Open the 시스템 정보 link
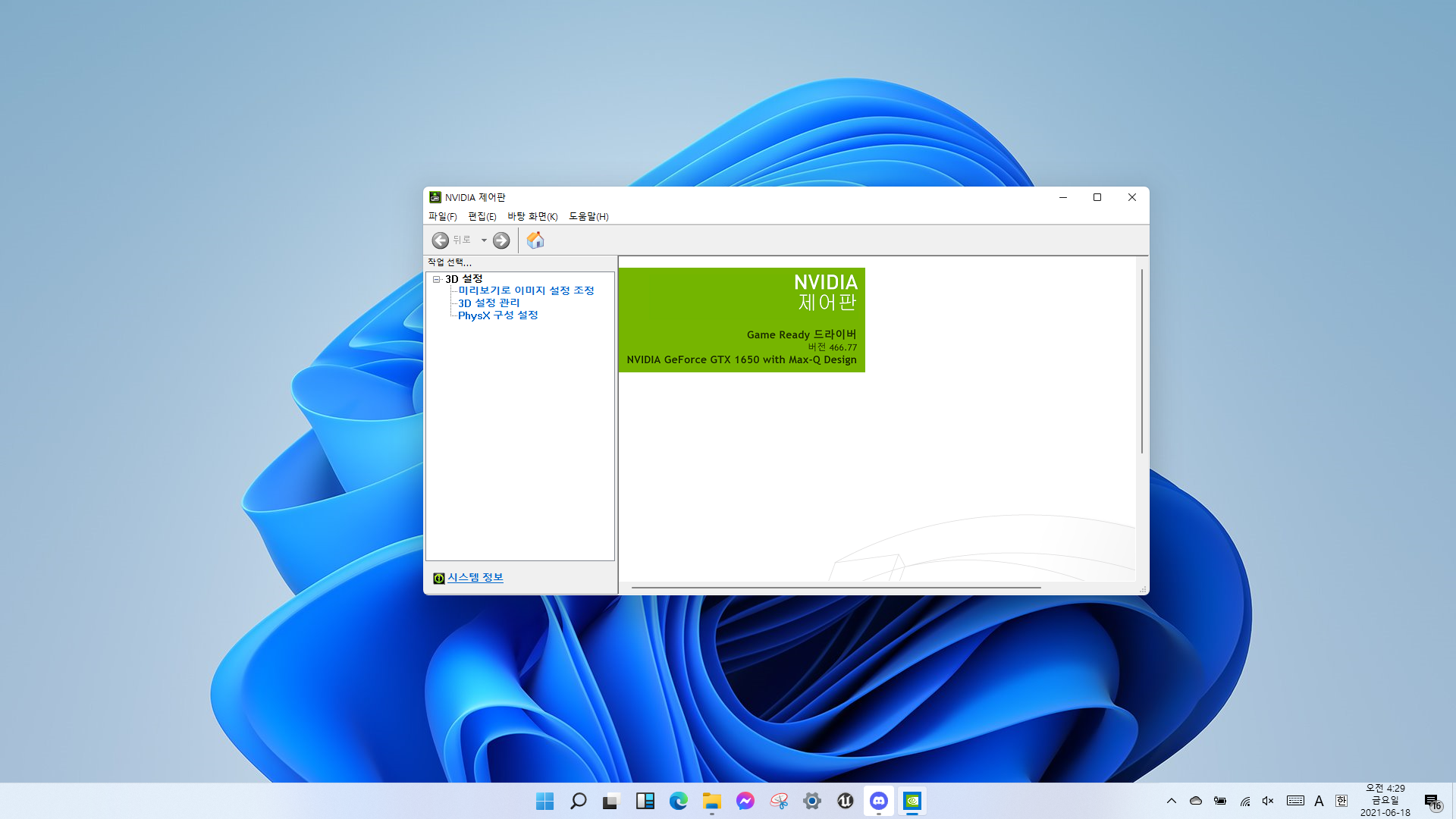1456x819 pixels. tap(475, 578)
